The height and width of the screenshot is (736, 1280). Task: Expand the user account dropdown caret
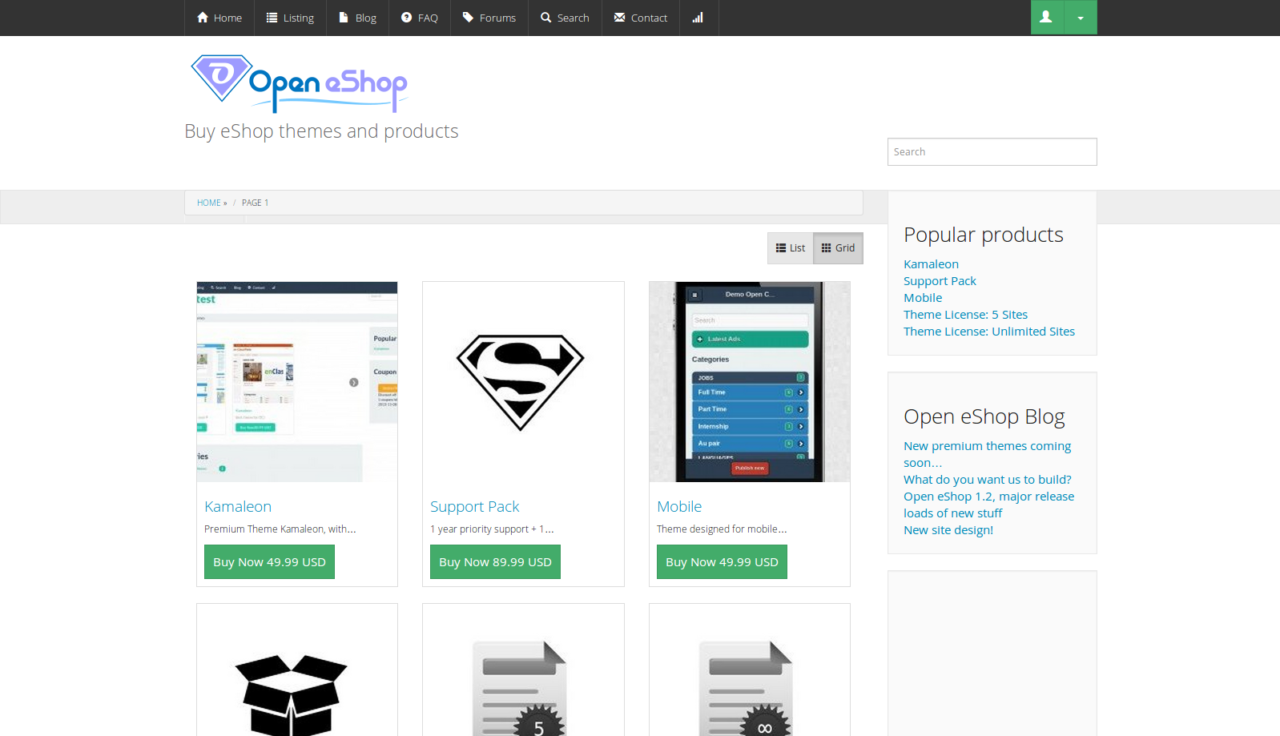1081,17
